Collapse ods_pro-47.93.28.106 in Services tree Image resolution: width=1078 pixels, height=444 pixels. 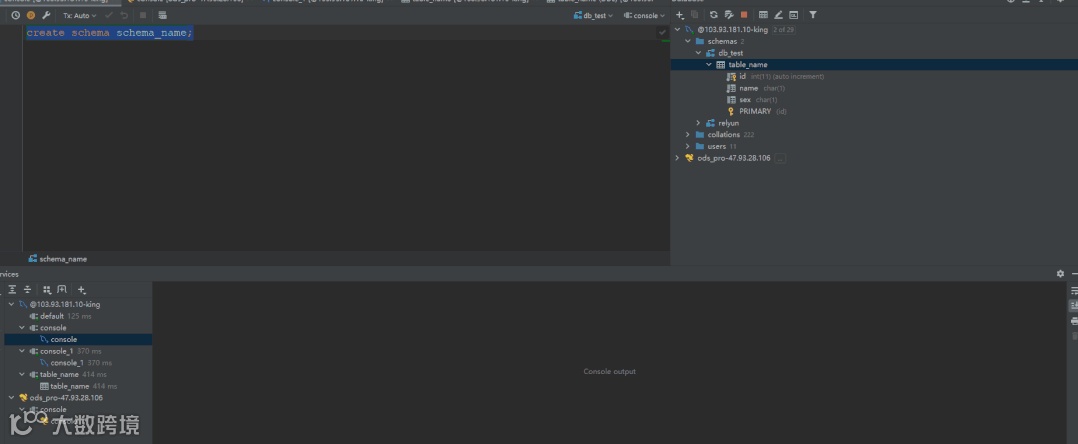tap(11, 397)
